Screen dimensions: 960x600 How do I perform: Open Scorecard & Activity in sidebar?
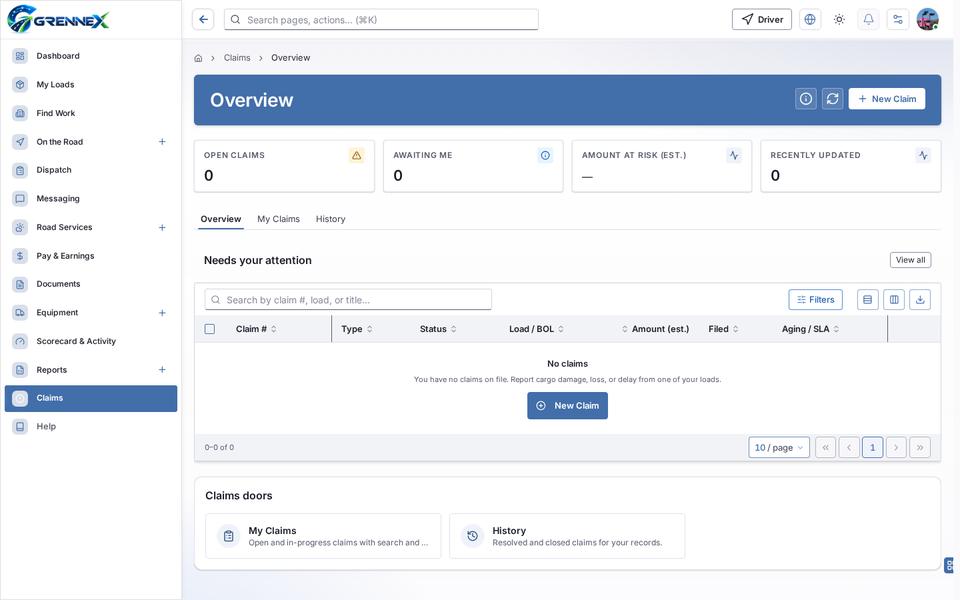[x=91, y=341]
